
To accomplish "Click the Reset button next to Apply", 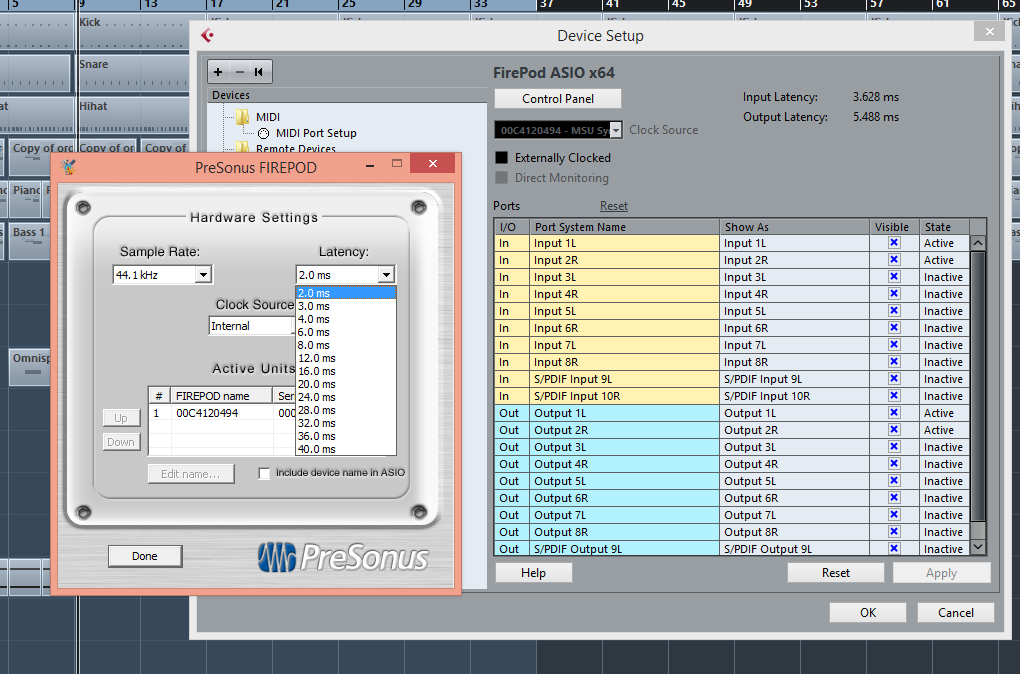I will (835, 573).
